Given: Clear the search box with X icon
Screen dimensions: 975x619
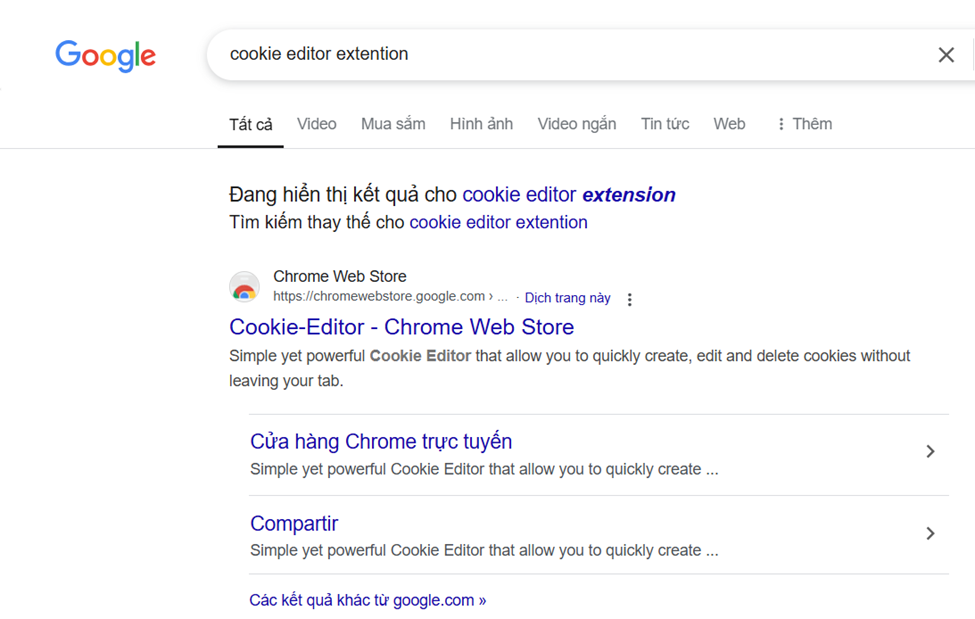Looking at the screenshot, I should coord(946,55).
